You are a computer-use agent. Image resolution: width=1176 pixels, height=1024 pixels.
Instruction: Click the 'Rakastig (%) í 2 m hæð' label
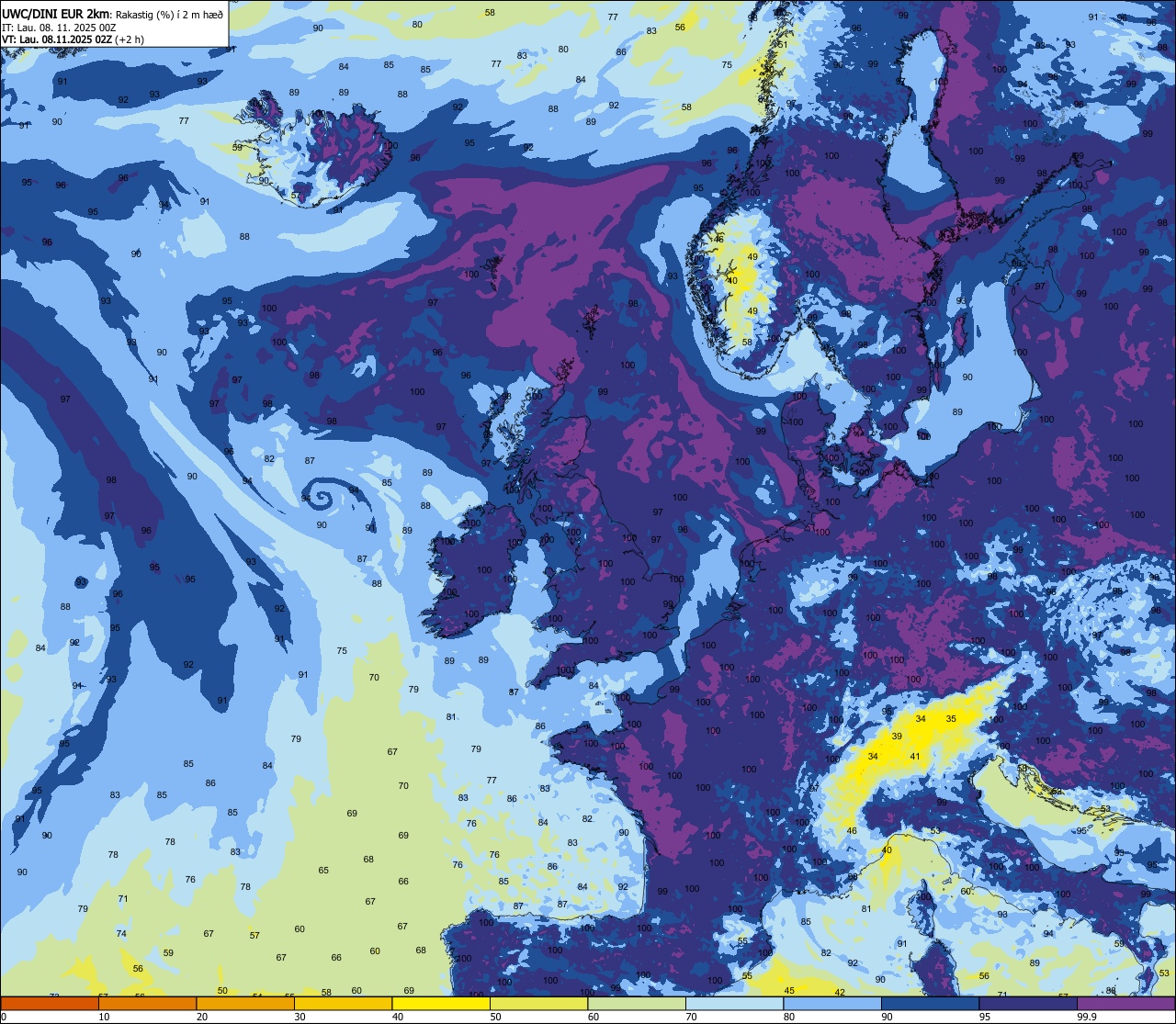[170, 13]
